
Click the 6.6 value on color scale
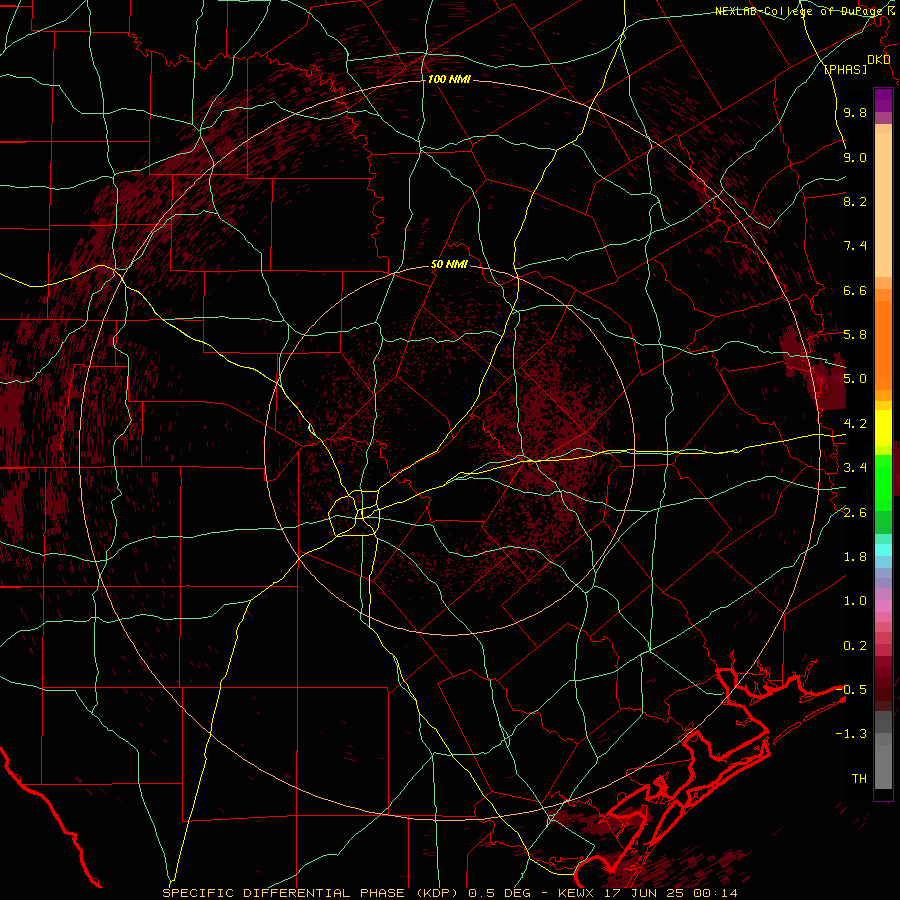[855, 290]
